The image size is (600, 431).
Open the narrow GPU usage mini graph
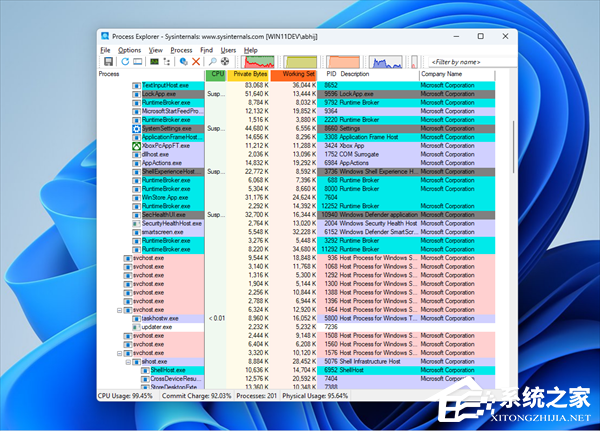click(x=414, y=62)
